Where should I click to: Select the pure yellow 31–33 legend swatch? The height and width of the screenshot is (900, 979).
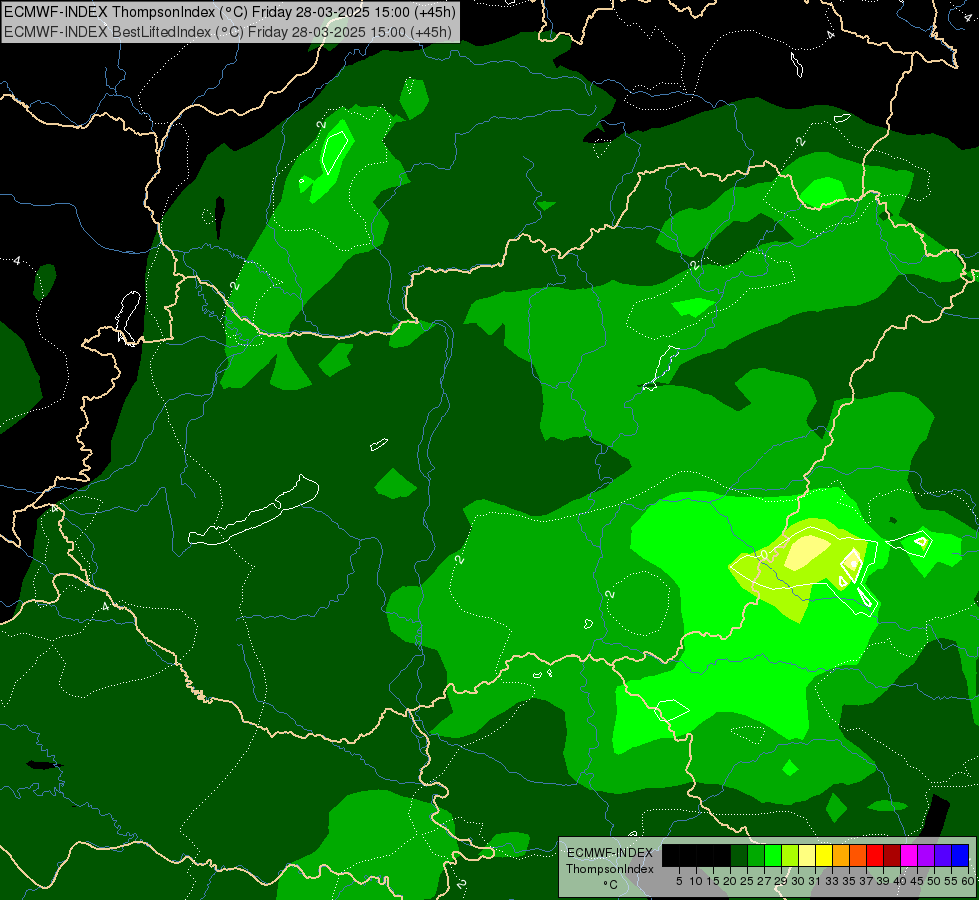point(824,855)
